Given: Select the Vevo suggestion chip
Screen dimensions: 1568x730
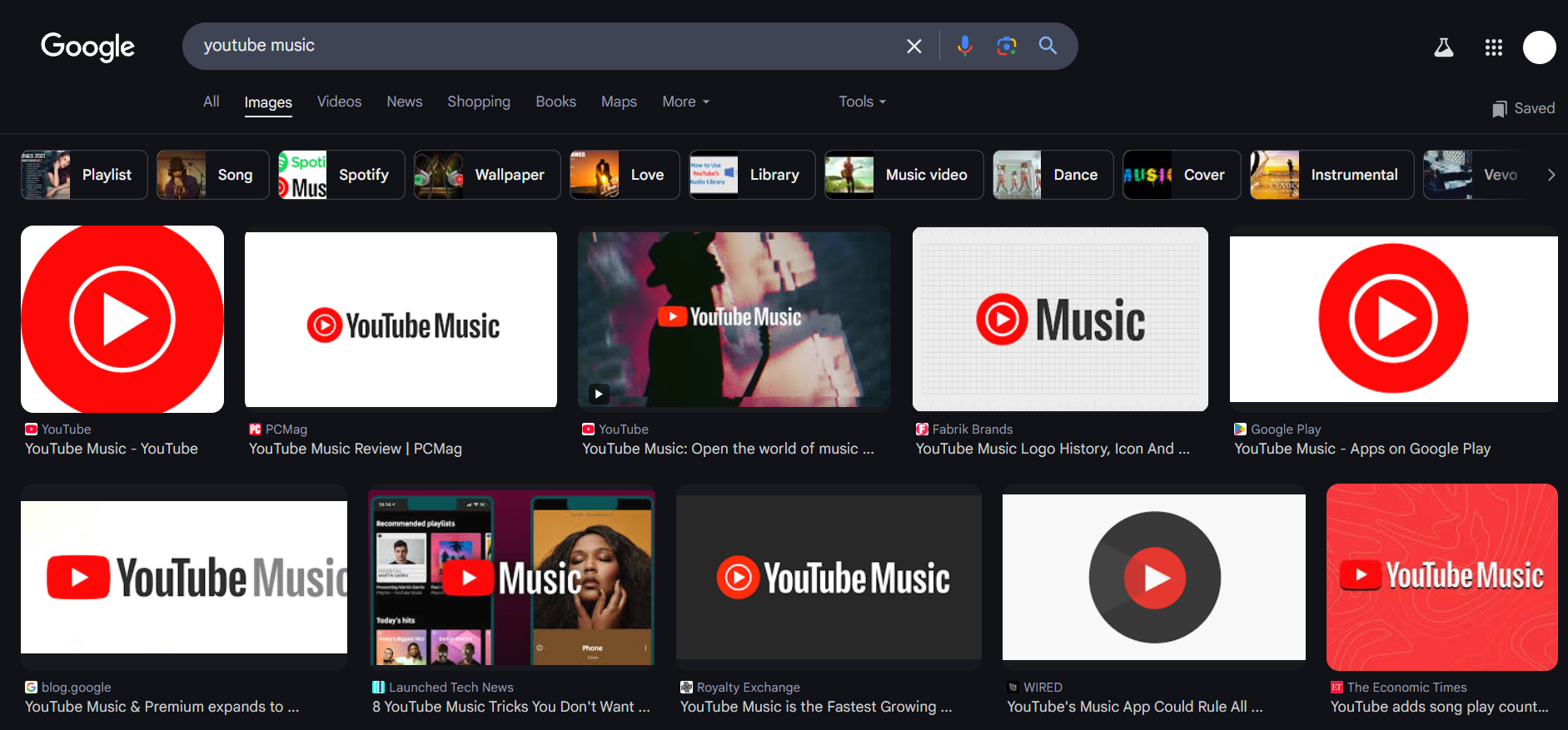Looking at the screenshot, I should click(1478, 175).
